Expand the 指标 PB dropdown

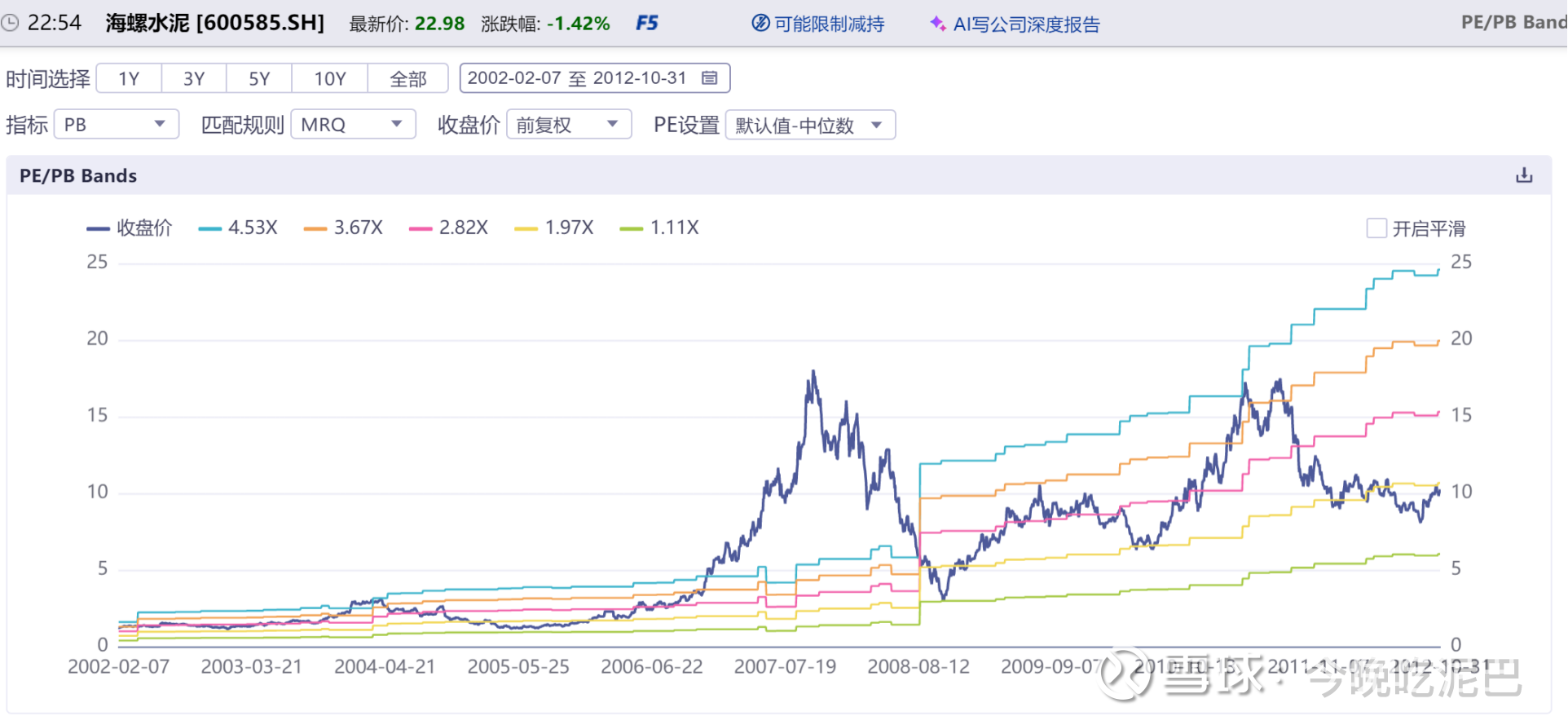(117, 125)
